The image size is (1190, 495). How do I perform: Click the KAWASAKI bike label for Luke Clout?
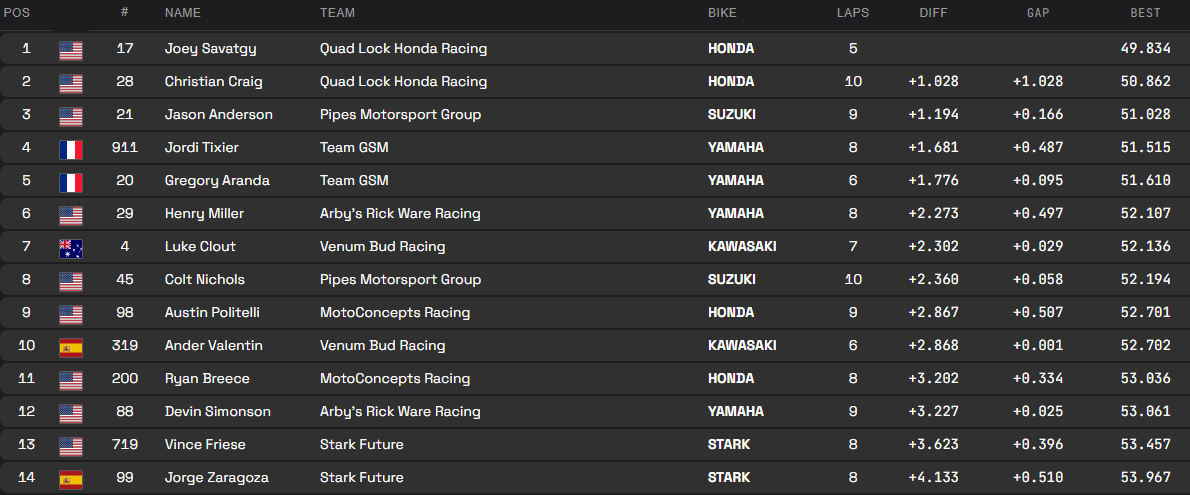pyautogui.click(x=741, y=247)
